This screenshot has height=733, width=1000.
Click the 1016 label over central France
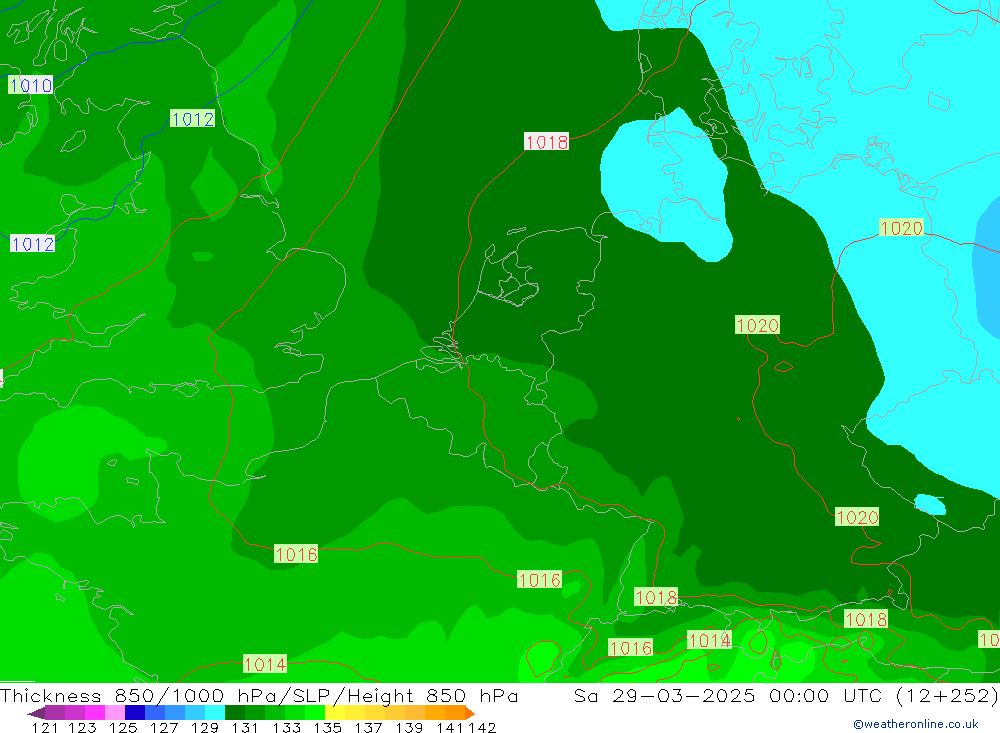tap(296, 554)
